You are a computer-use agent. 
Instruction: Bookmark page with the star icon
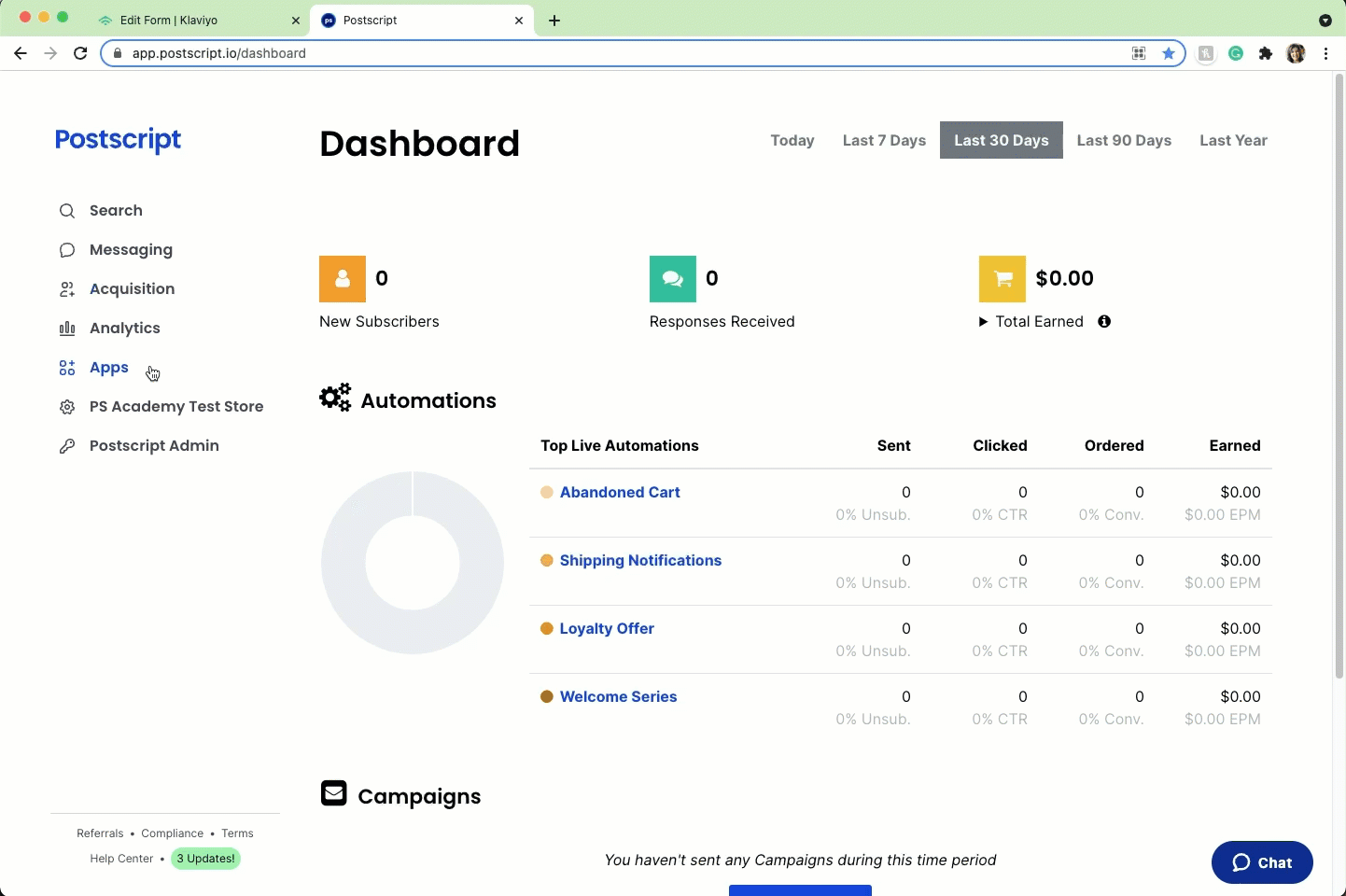pos(1168,53)
